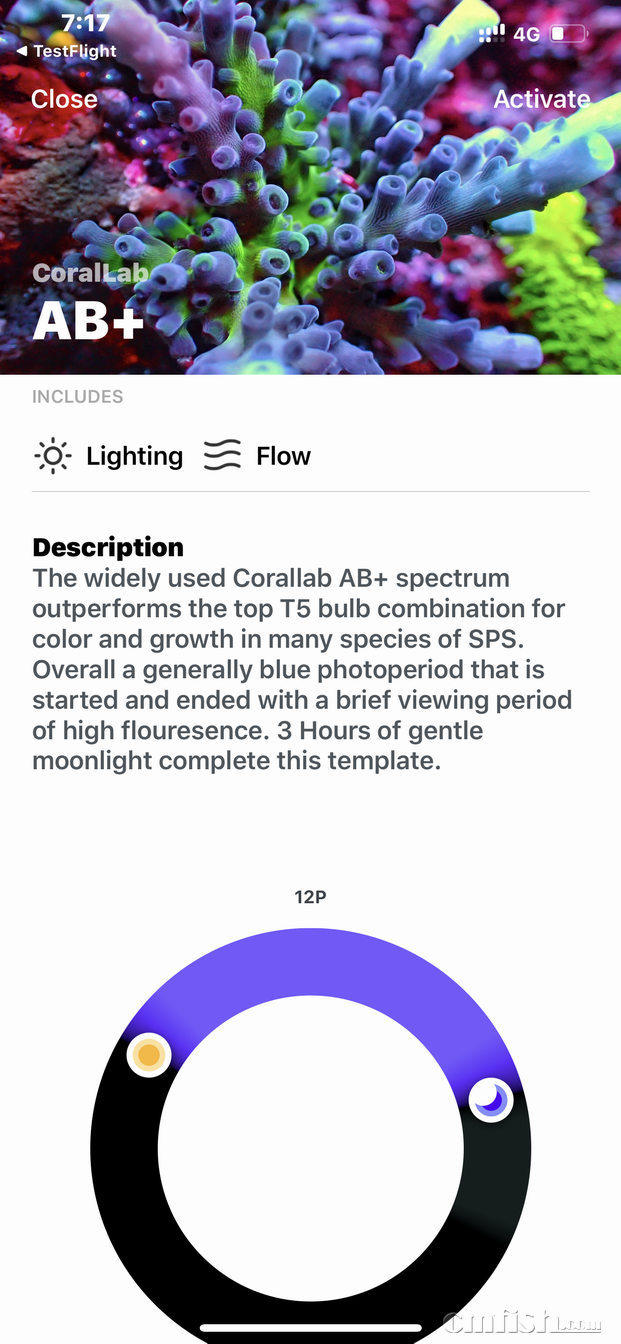Select the Flow label text

pos(283,456)
